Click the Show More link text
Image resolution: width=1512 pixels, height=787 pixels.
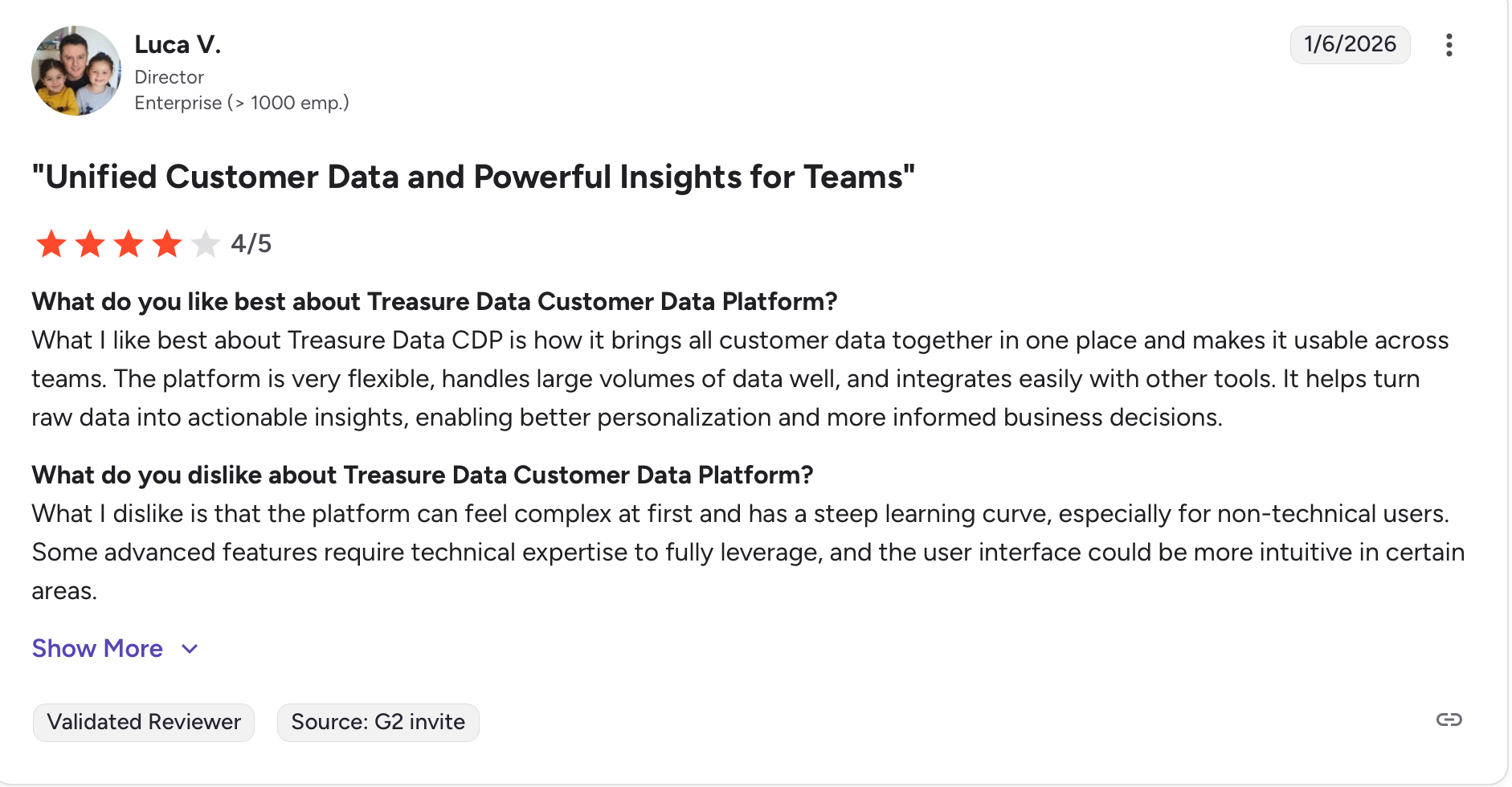pyautogui.click(x=97, y=649)
